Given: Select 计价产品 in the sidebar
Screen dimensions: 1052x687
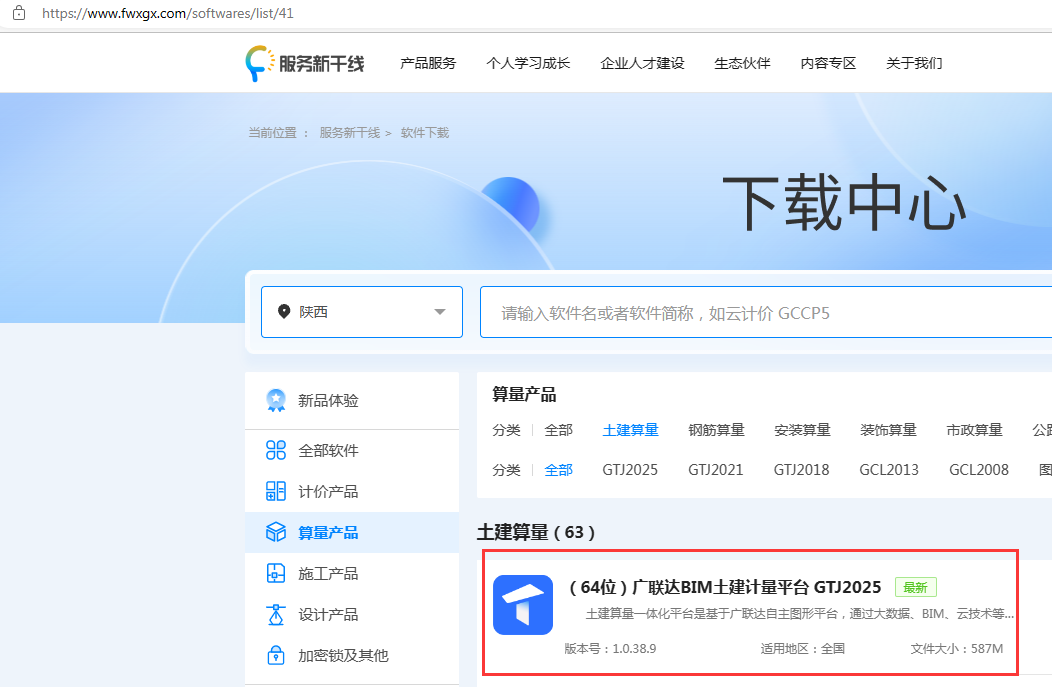Looking at the screenshot, I should tap(352, 491).
